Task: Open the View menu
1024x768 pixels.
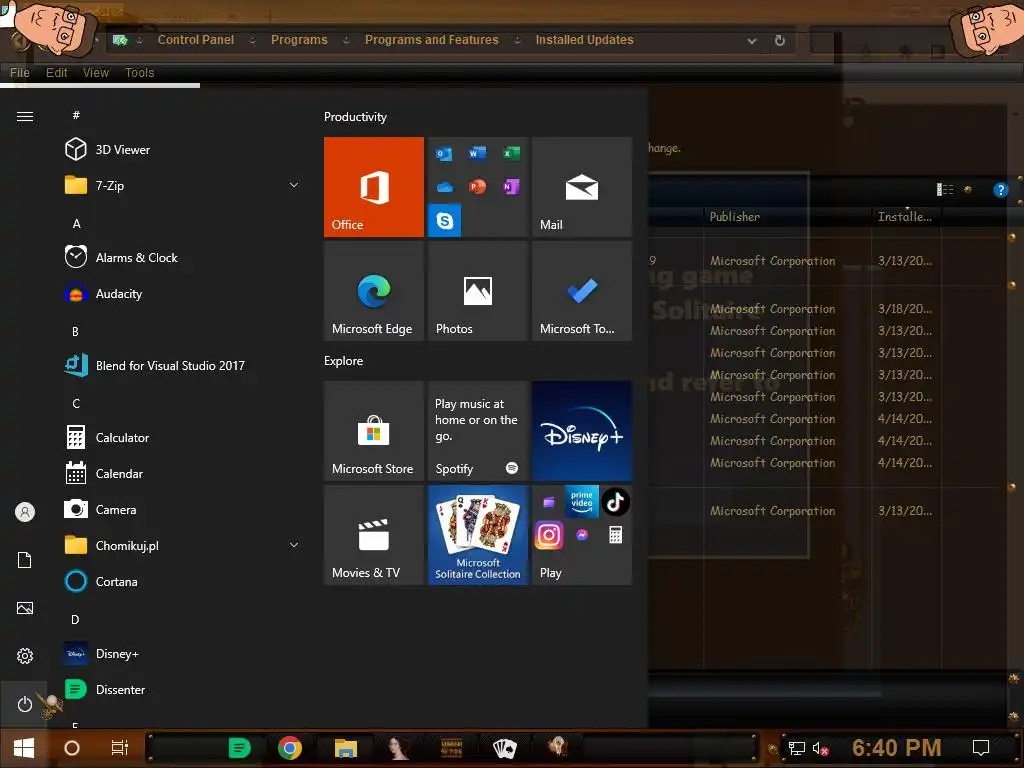Action: pos(96,72)
